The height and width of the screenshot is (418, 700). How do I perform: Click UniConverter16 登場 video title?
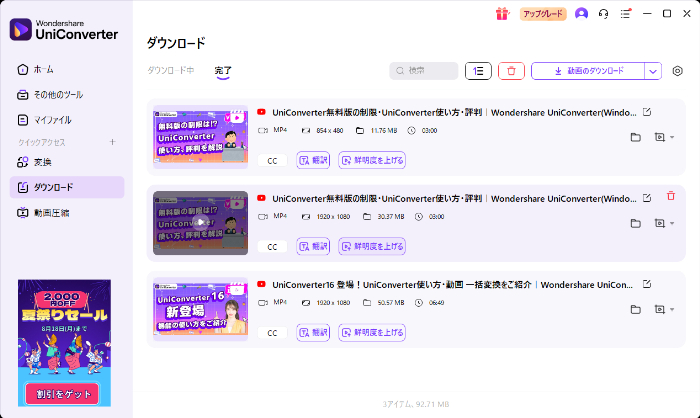tap(453, 285)
